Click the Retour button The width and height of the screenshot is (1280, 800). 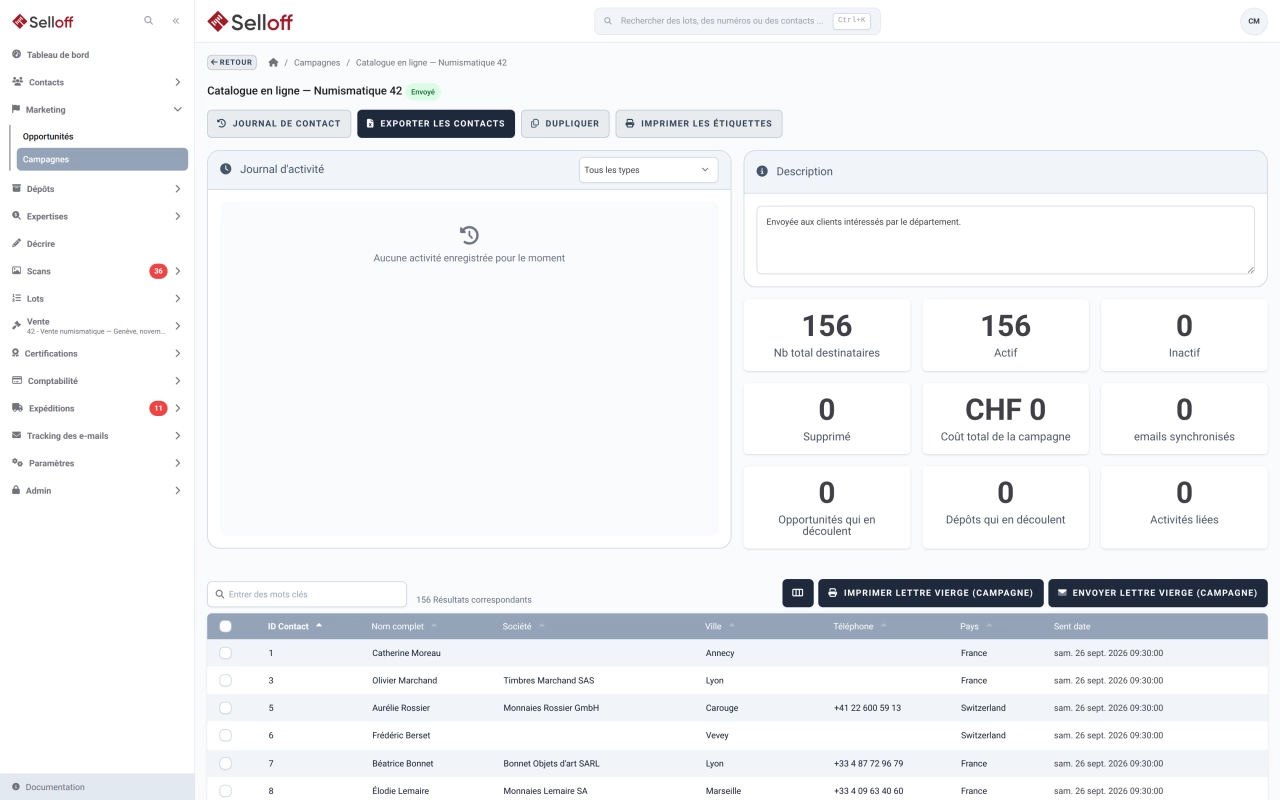[x=232, y=62]
